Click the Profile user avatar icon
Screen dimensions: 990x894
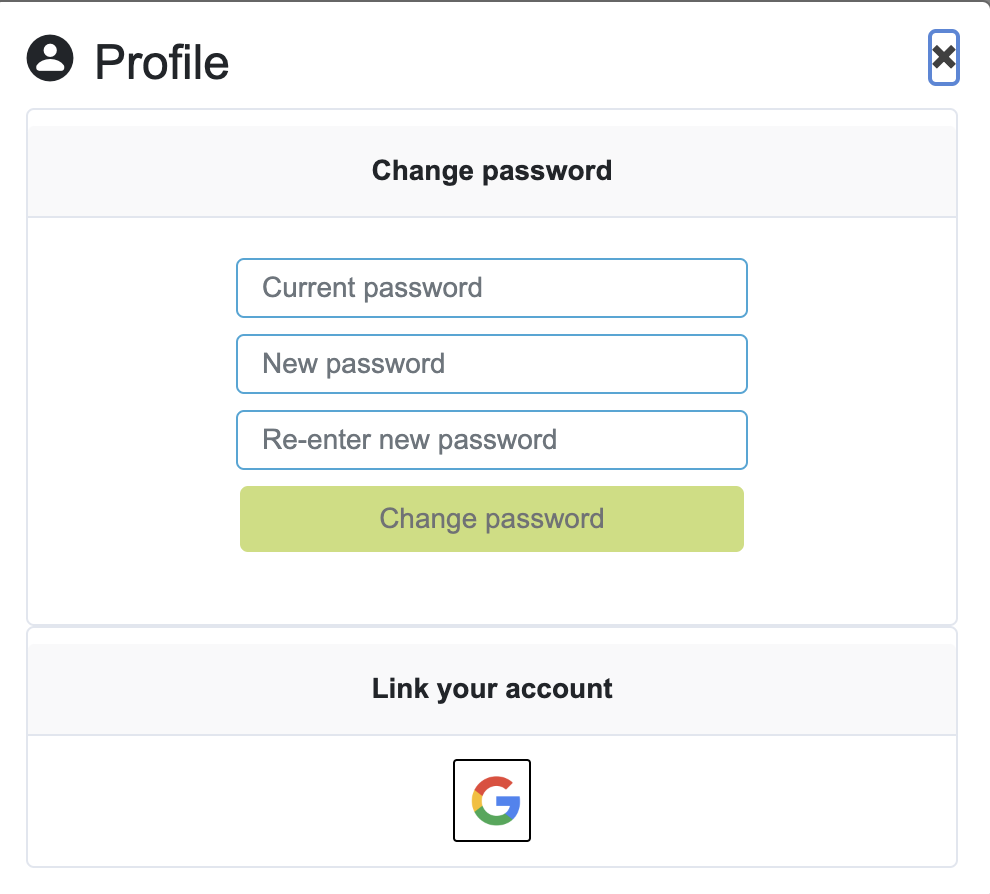[50, 58]
